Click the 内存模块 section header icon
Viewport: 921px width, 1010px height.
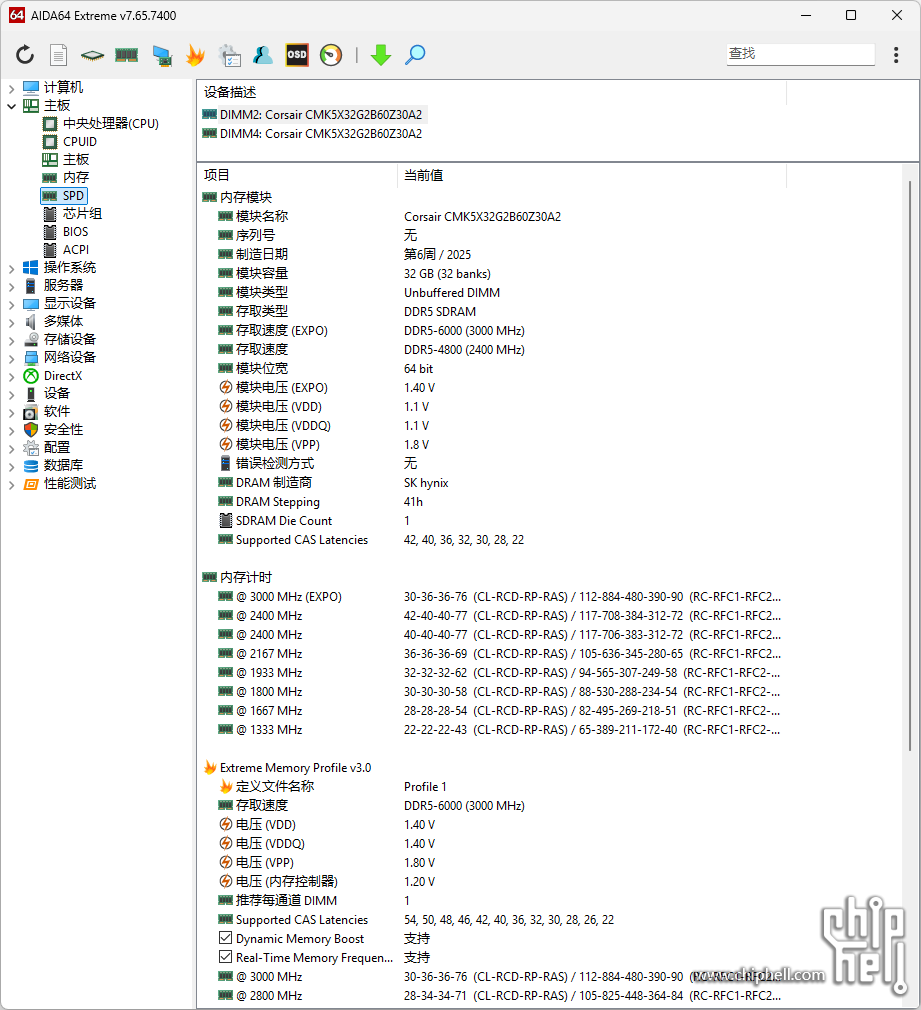209,197
